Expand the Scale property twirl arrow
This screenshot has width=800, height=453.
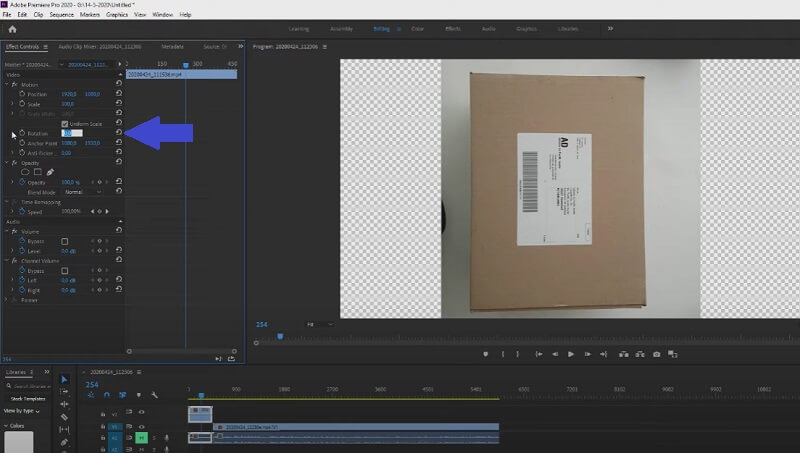pos(13,104)
